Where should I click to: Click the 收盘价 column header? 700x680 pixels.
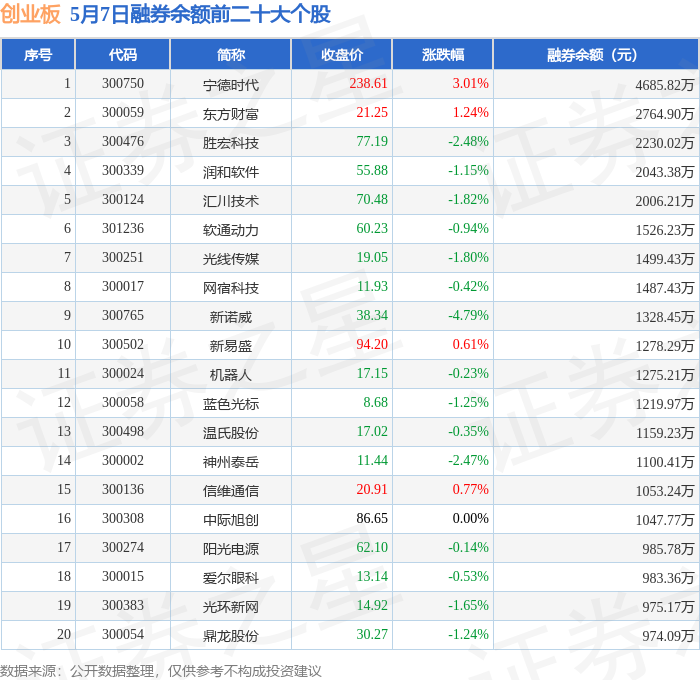pyautogui.click(x=342, y=54)
